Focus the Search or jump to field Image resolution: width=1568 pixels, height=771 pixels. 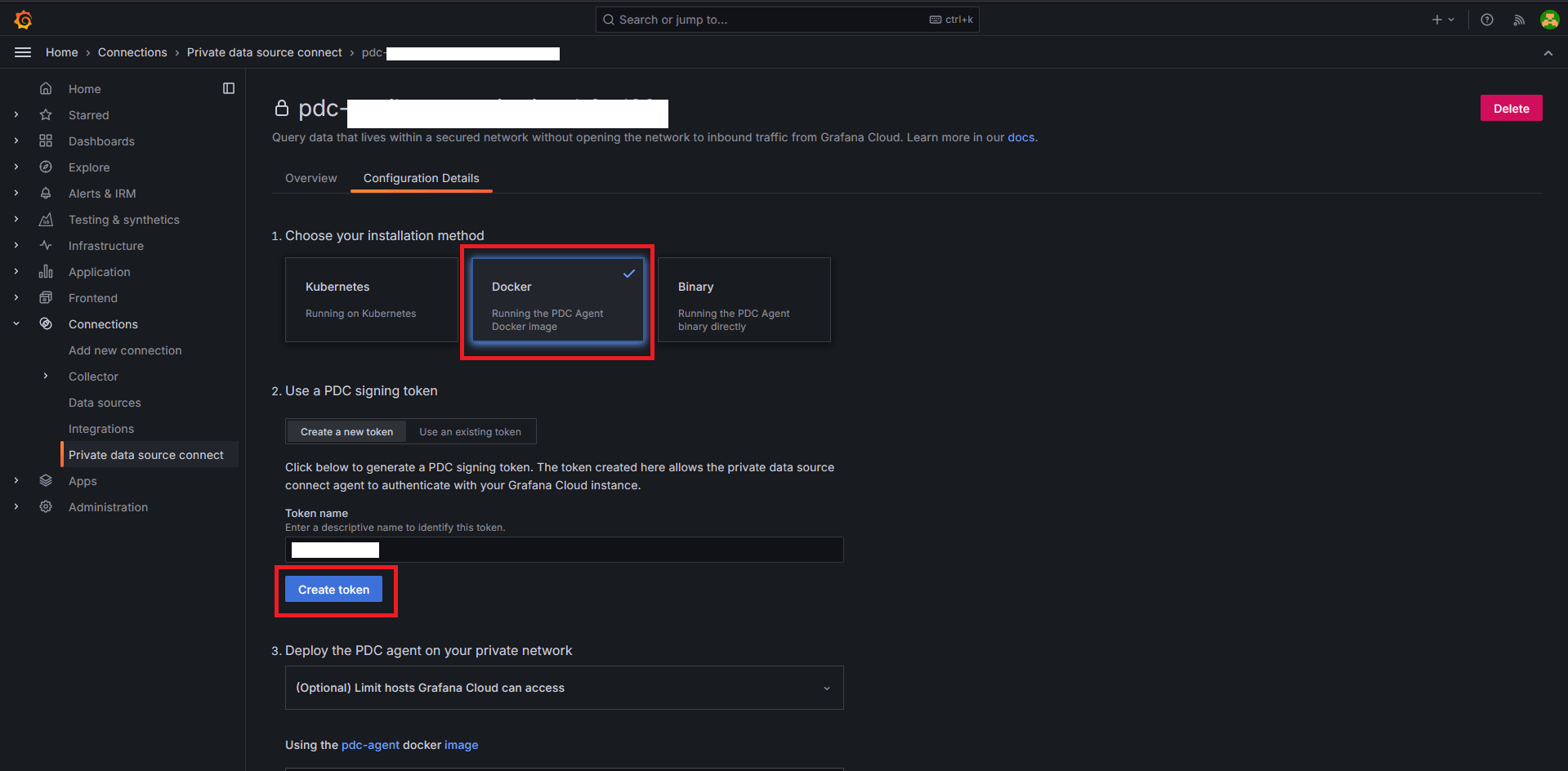[788, 20]
